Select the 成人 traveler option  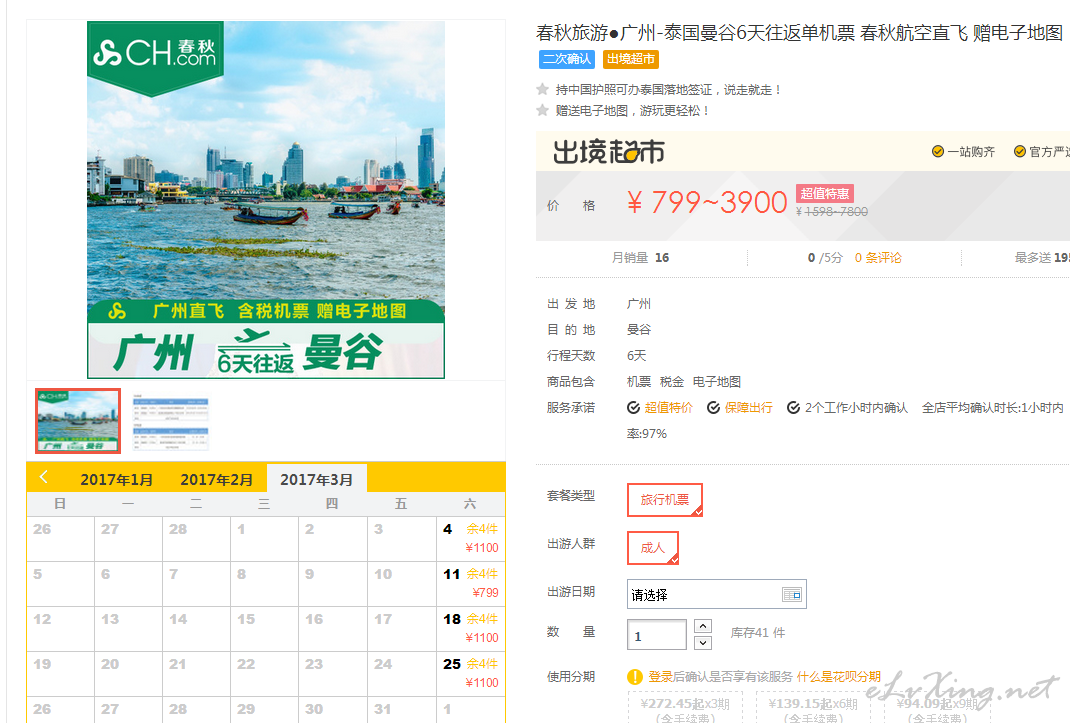(x=652, y=548)
